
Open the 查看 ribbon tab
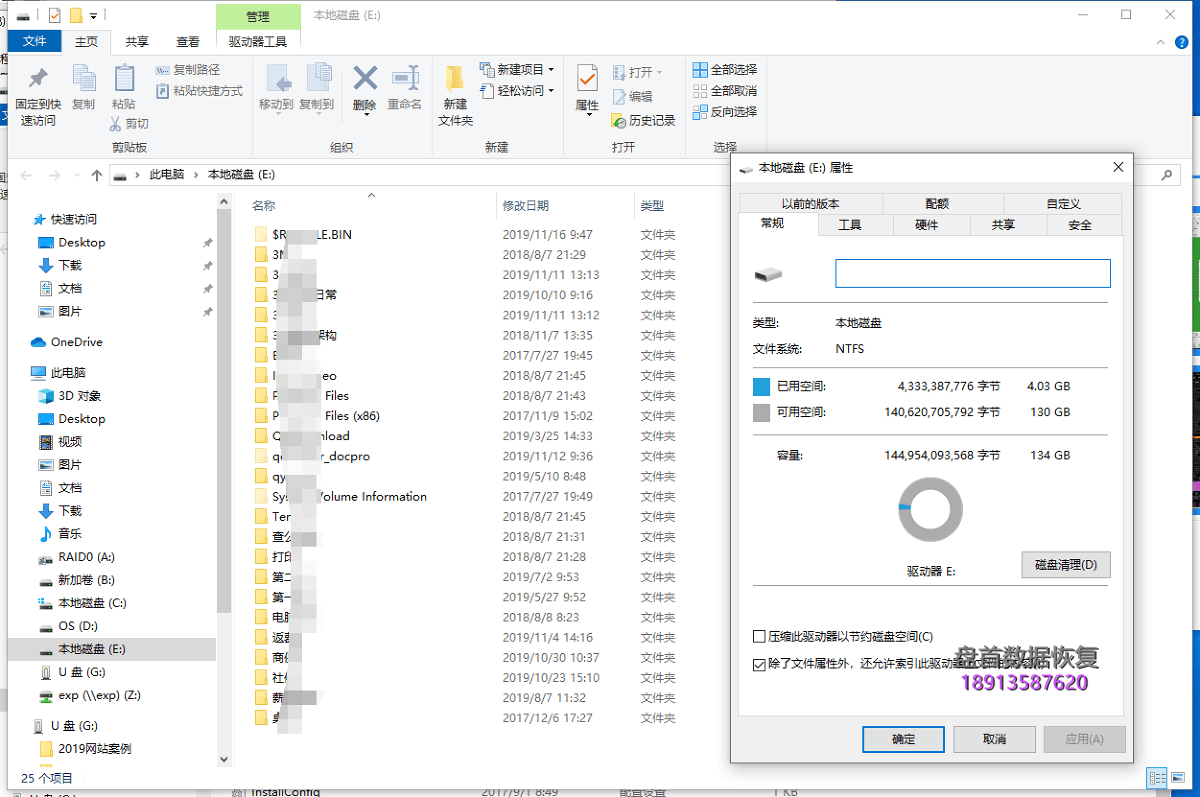coord(188,42)
